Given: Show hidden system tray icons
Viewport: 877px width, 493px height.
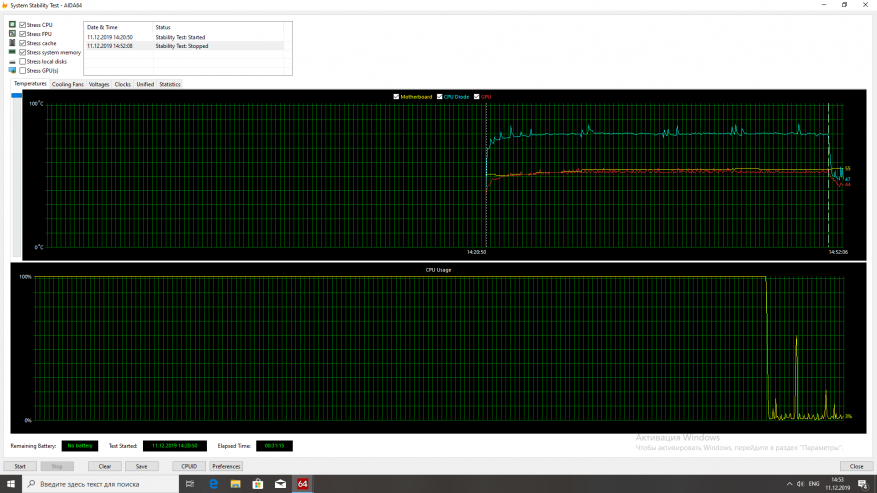Looking at the screenshot, I should 789,484.
